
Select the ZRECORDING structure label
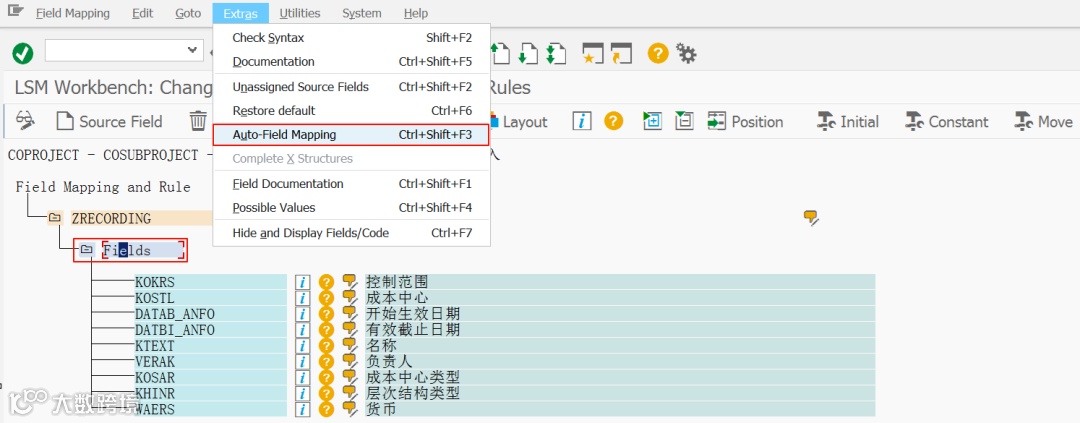tap(111, 218)
